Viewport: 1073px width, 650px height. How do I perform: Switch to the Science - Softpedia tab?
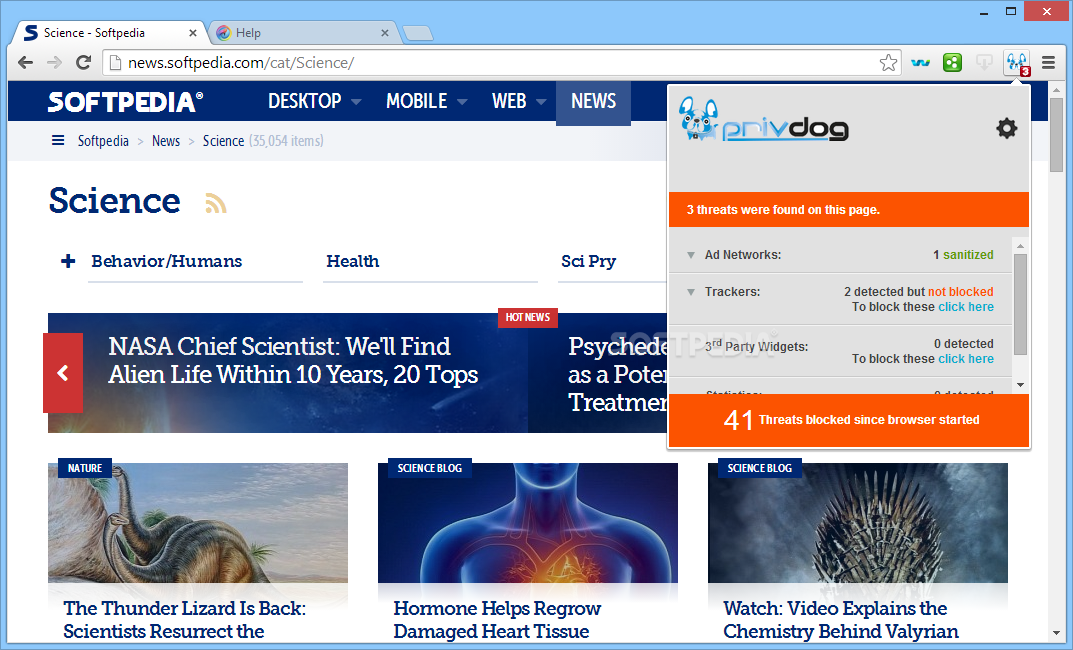(x=109, y=33)
